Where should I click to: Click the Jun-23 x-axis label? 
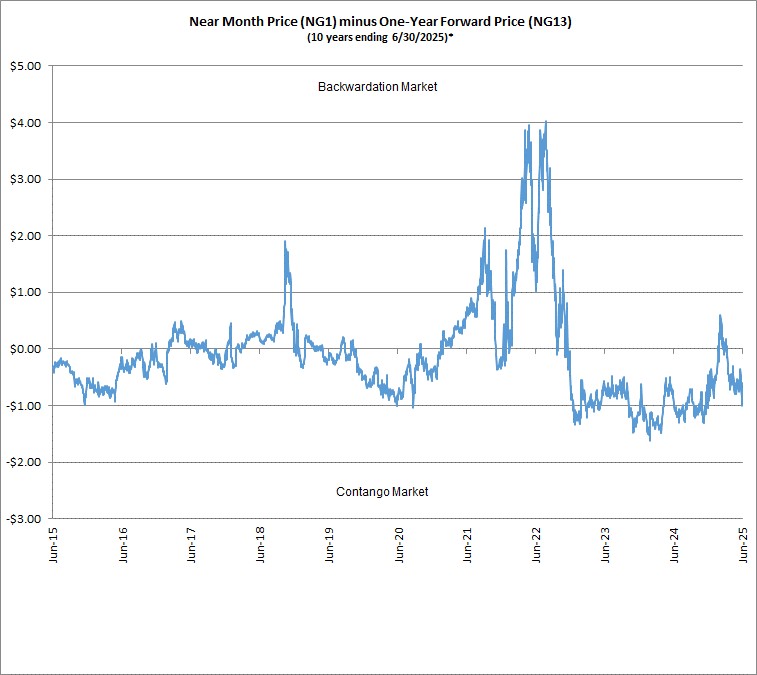pyautogui.click(x=605, y=545)
